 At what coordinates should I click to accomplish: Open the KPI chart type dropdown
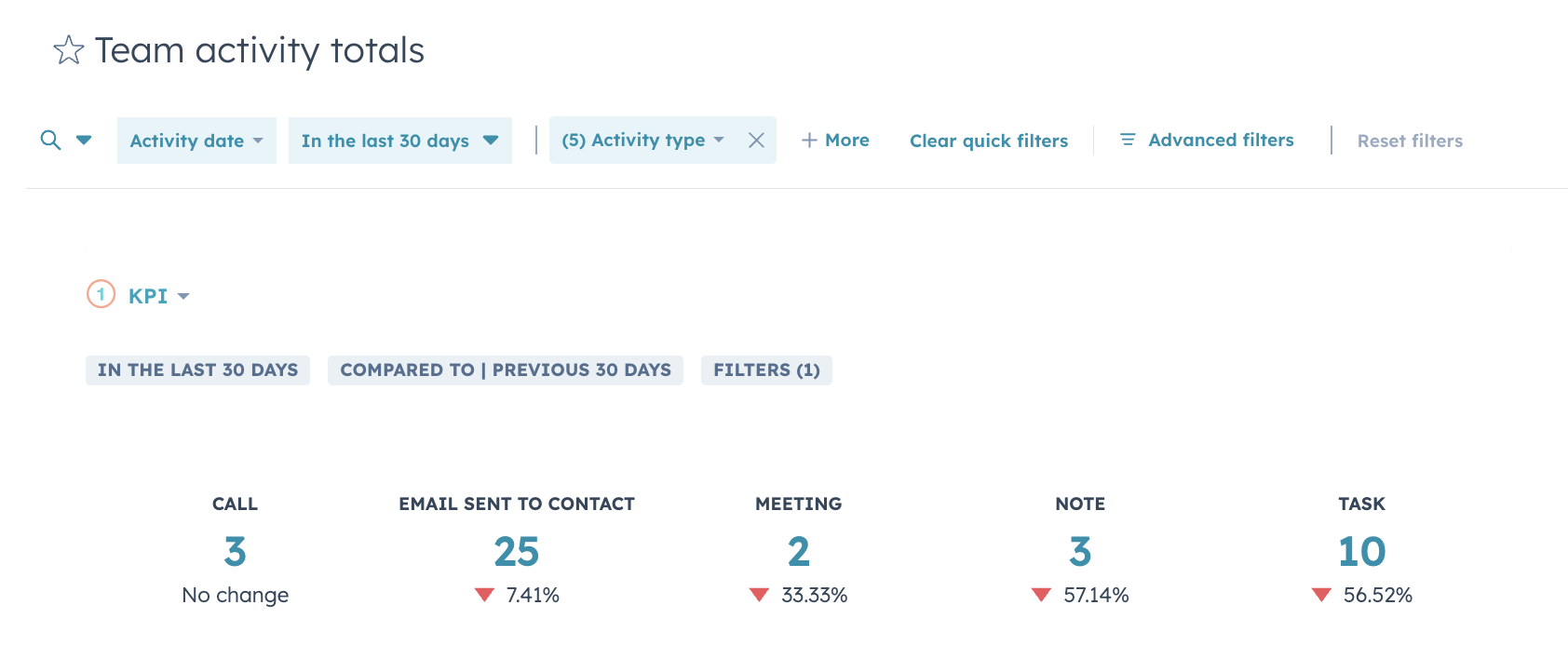pos(159,296)
